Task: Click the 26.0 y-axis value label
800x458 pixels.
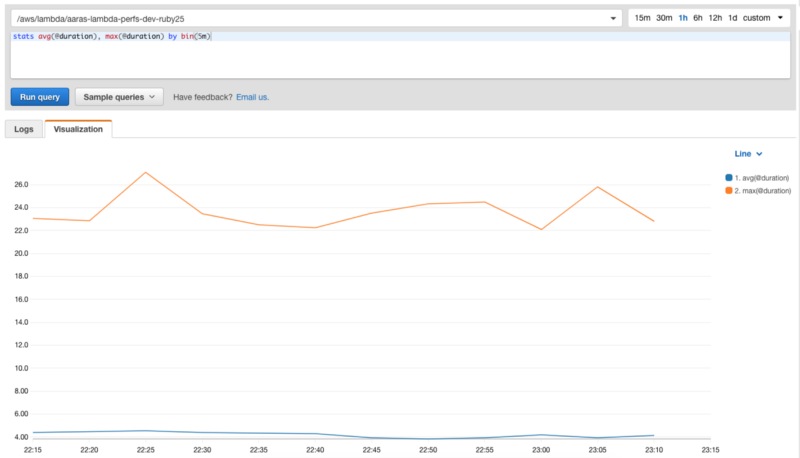Action: [21, 185]
